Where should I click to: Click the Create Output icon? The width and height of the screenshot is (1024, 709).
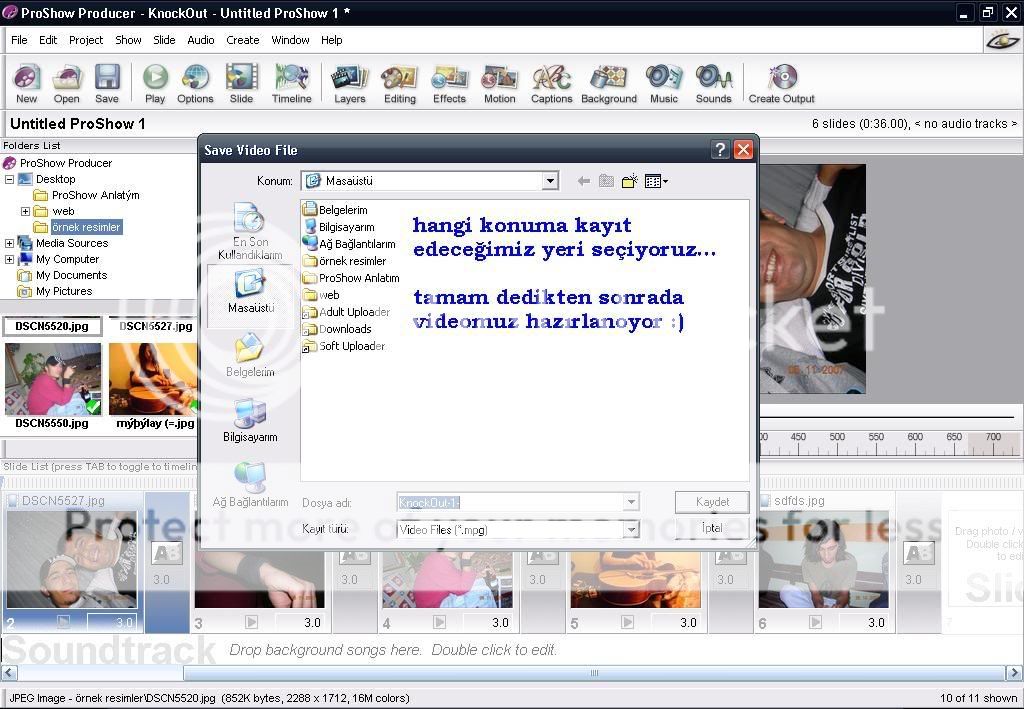coord(780,78)
